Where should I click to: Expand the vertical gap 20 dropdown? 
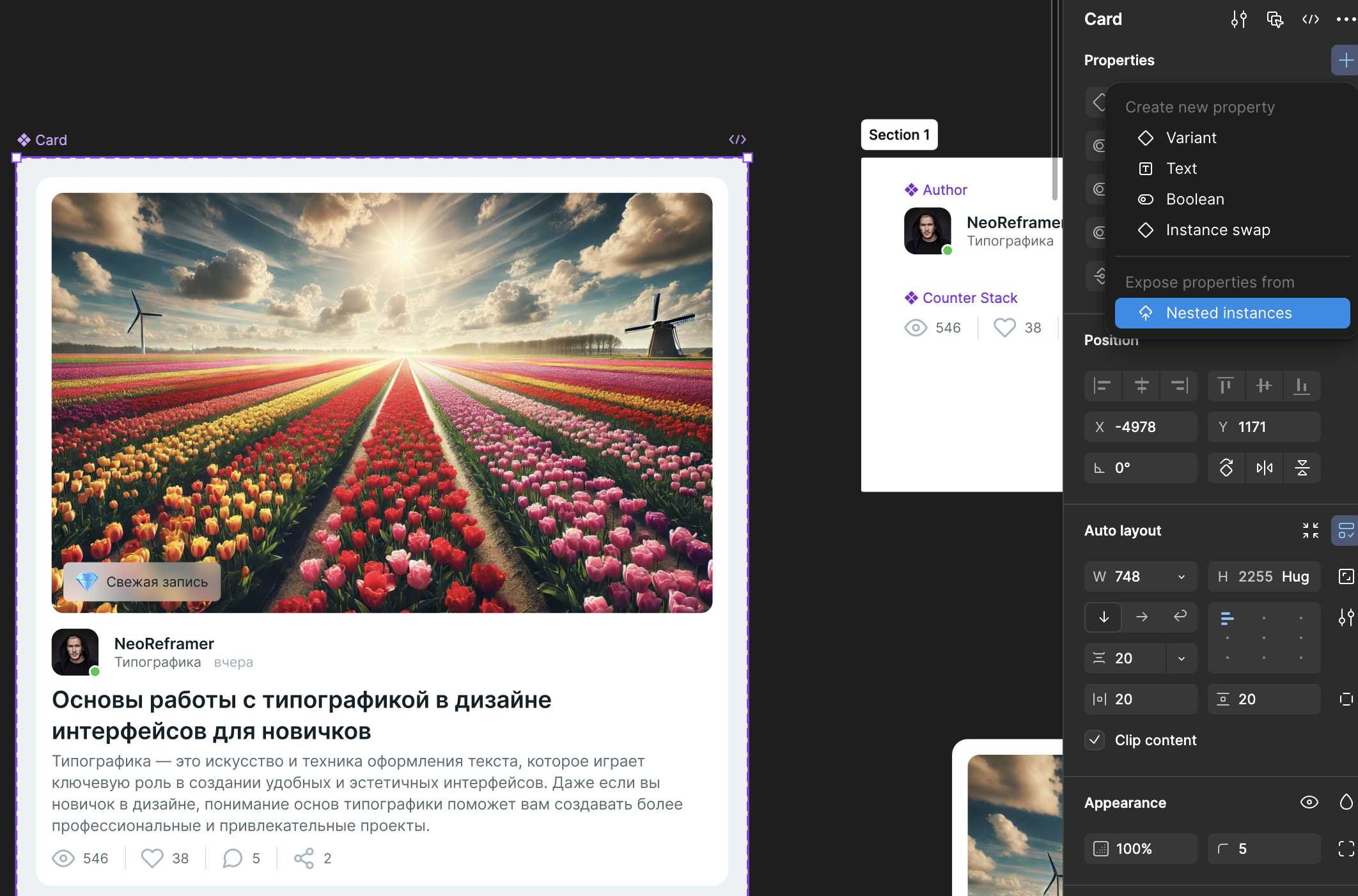pos(1182,658)
